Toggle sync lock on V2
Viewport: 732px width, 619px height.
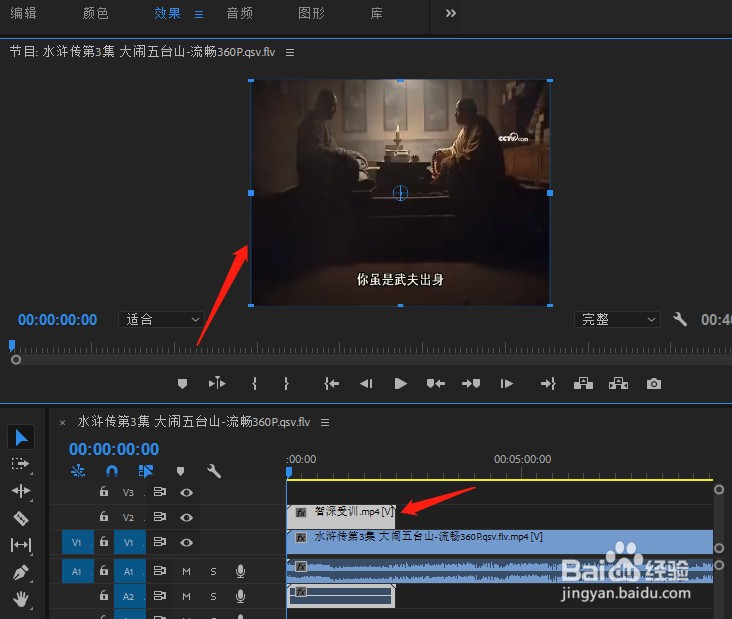(160, 517)
